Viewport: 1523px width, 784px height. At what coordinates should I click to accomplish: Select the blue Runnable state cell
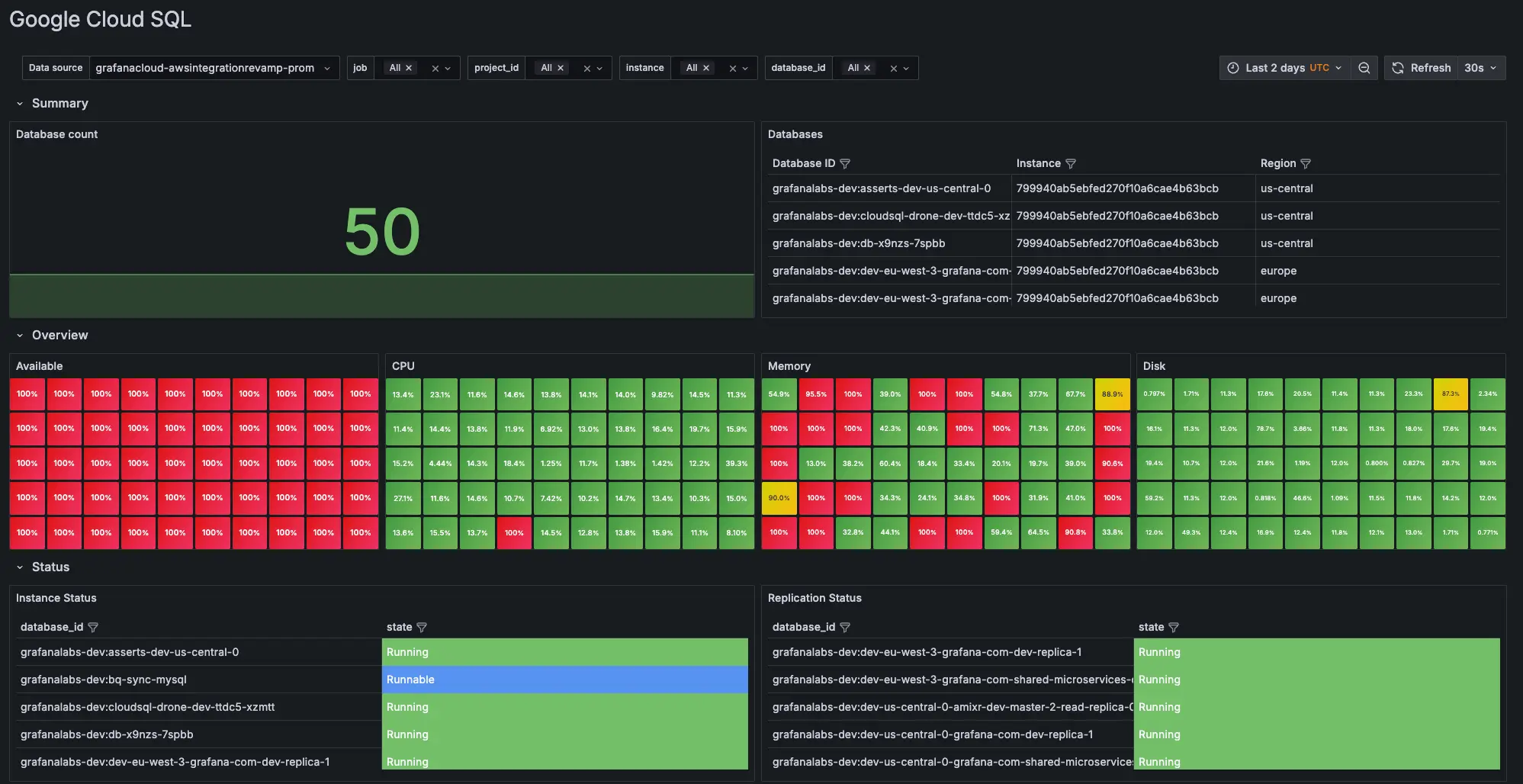pos(564,680)
